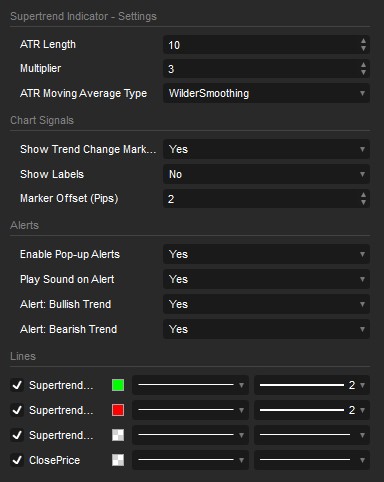Screen dimensions: 384x482
Task: Decrease Marker Offset (Pips) with down arrow
Action: [x=363, y=203]
